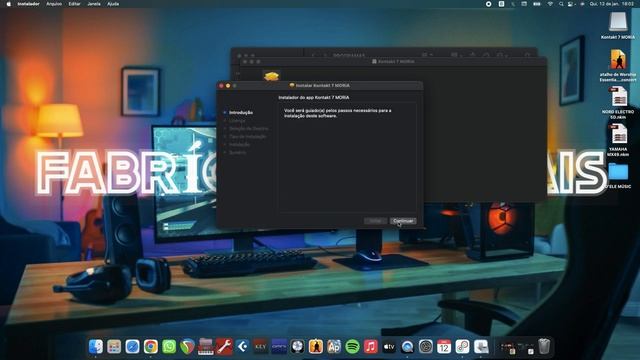Click the Installer app icon in dock
Viewport: 640px width, 360px height.
click(x=481, y=347)
